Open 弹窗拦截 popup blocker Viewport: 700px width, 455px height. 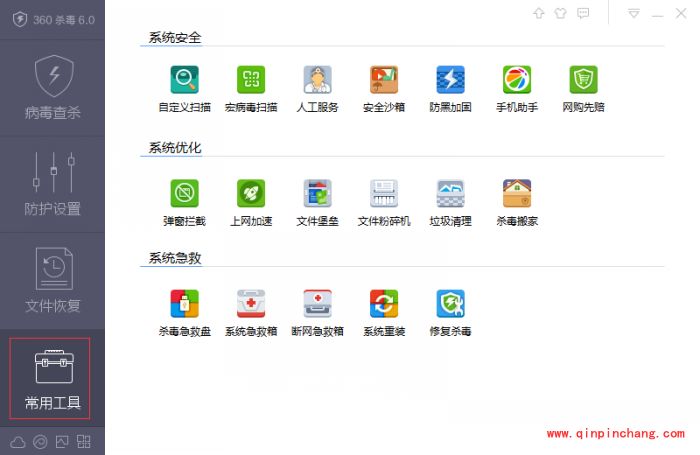[184, 202]
